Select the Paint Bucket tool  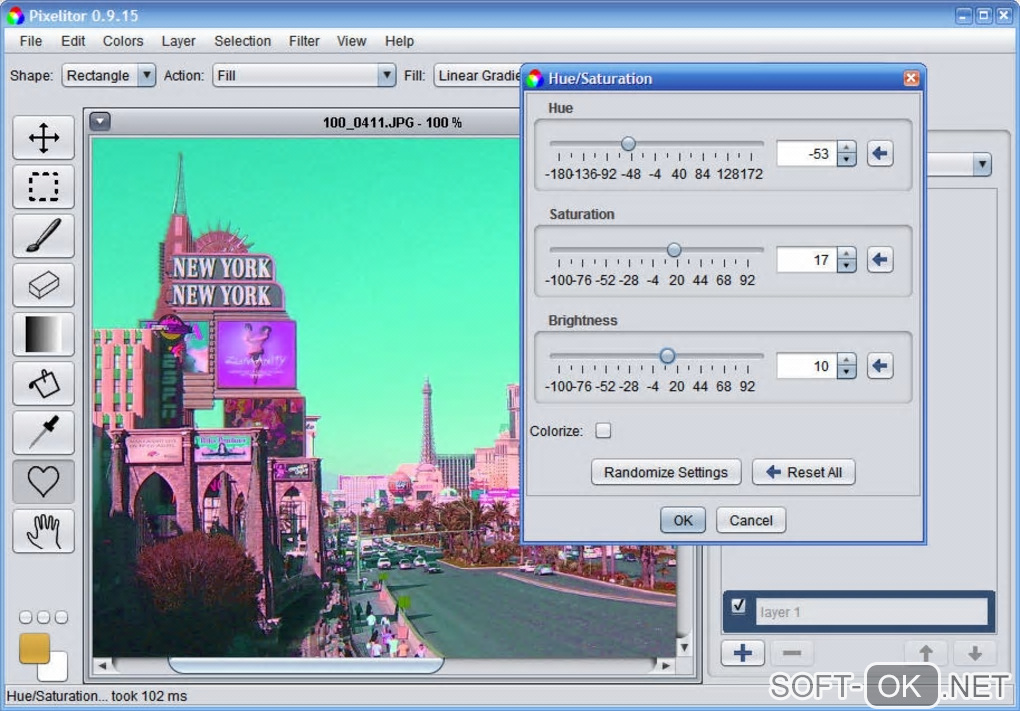point(44,383)
